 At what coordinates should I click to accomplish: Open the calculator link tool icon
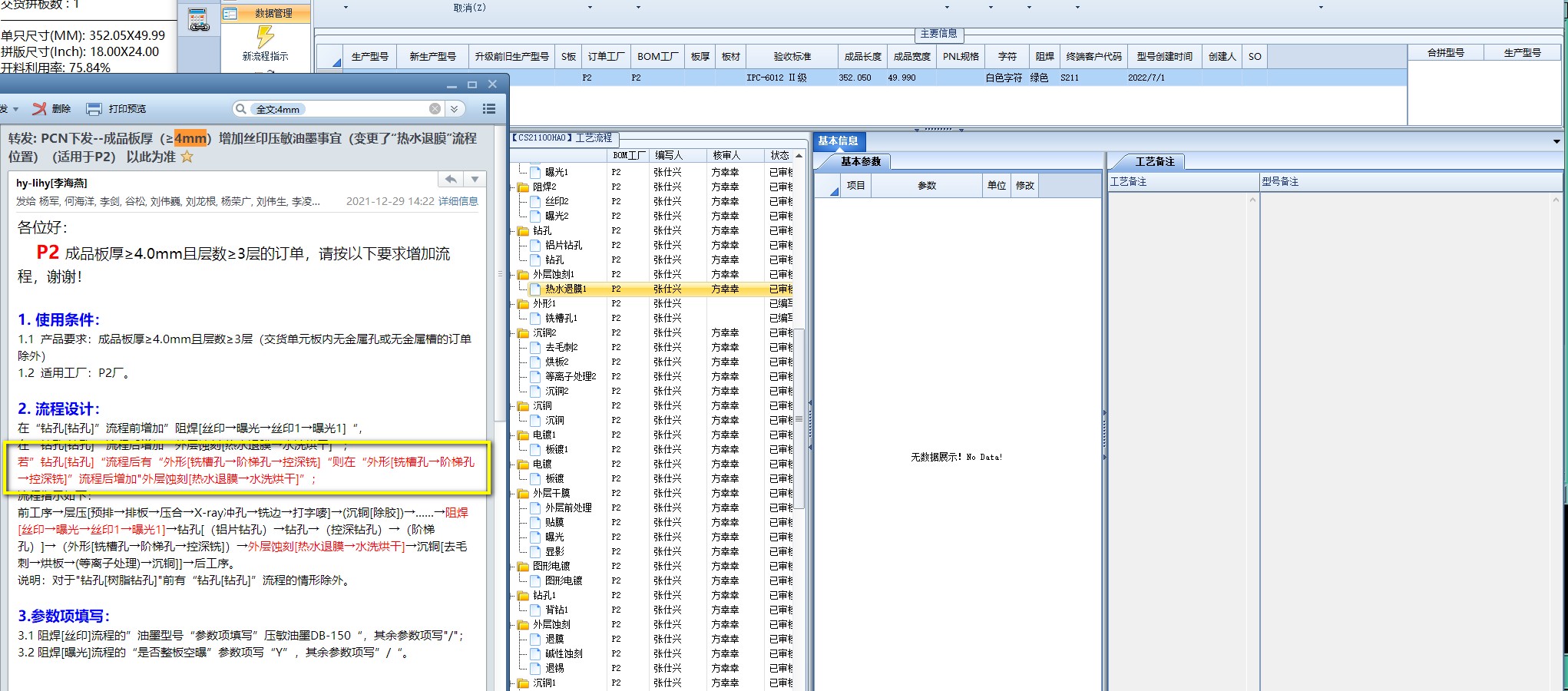coord(199,19)
